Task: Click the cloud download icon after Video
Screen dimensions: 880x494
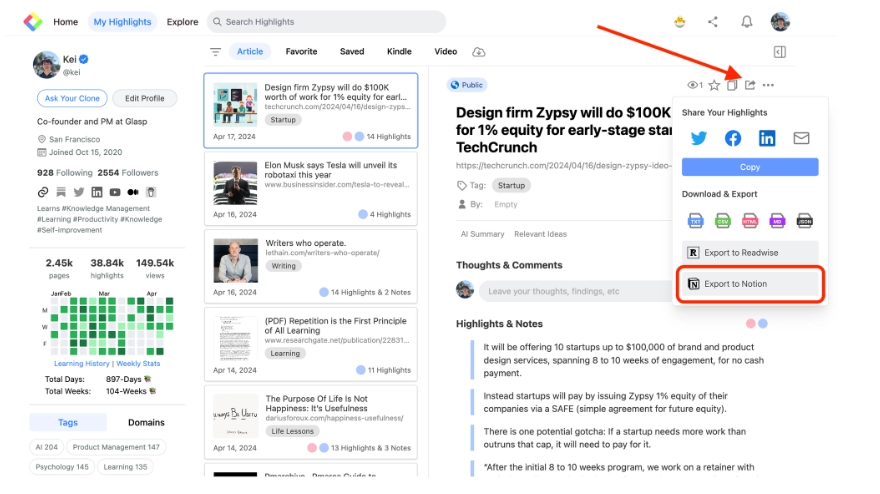Action: click(x=479, y=52)
